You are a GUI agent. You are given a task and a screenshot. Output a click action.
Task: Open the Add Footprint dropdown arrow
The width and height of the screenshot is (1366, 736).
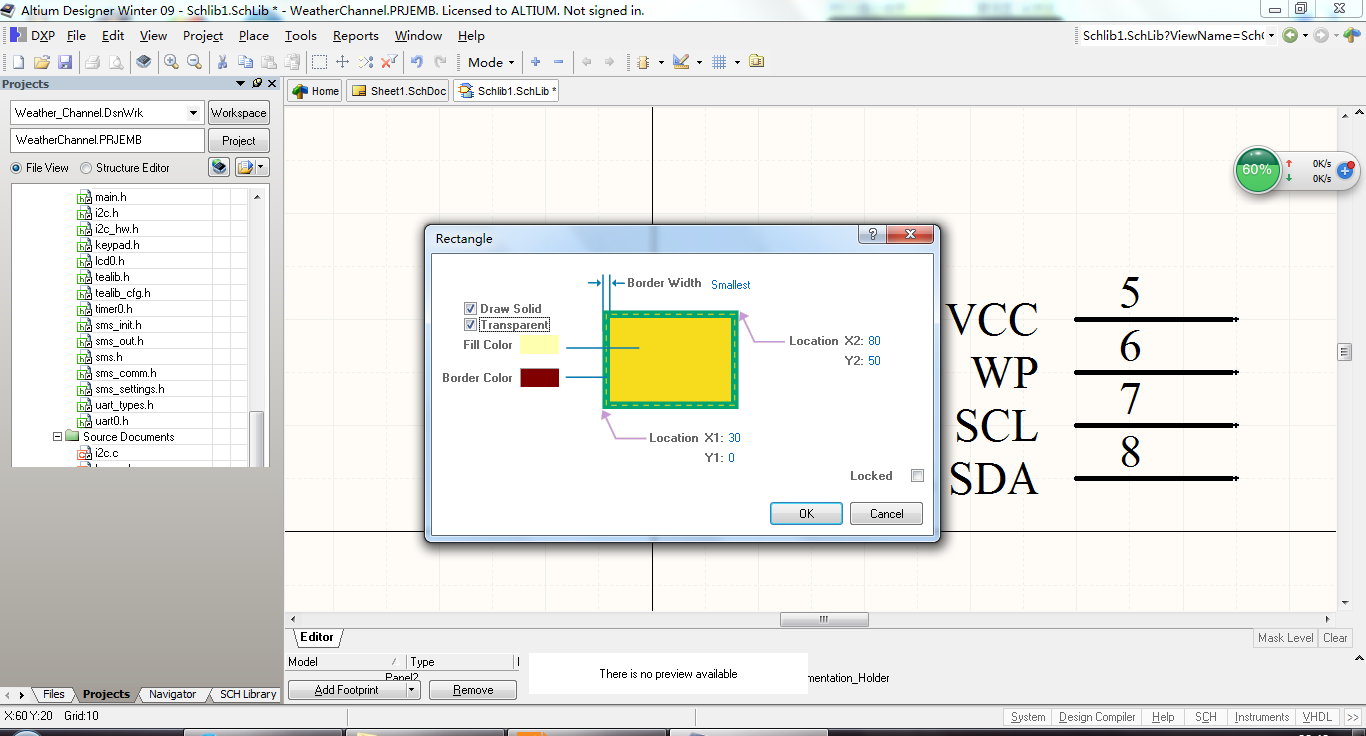click(x=412, y=690)
